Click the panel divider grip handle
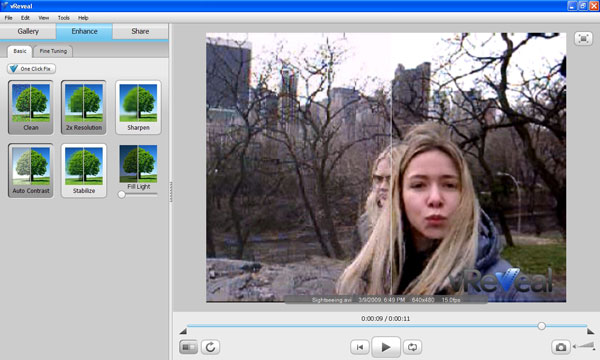This screenshot has width=600, height=360. tap(171, 192)
